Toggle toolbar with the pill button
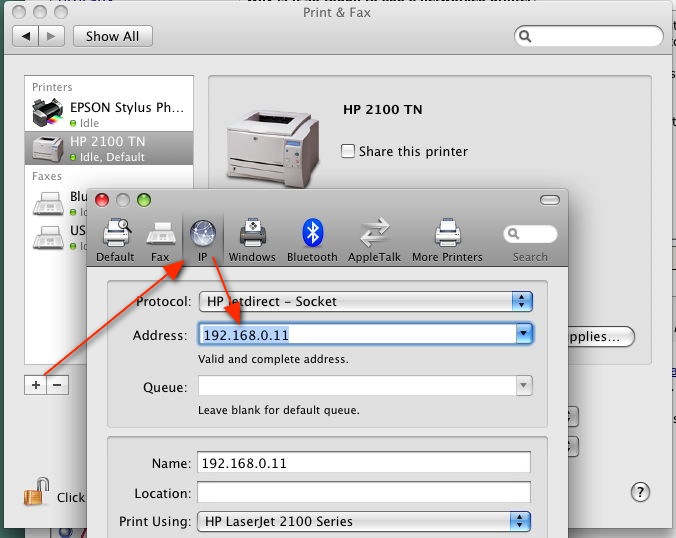The height and width of the screenshot is (538, 676). pos(550,200)
